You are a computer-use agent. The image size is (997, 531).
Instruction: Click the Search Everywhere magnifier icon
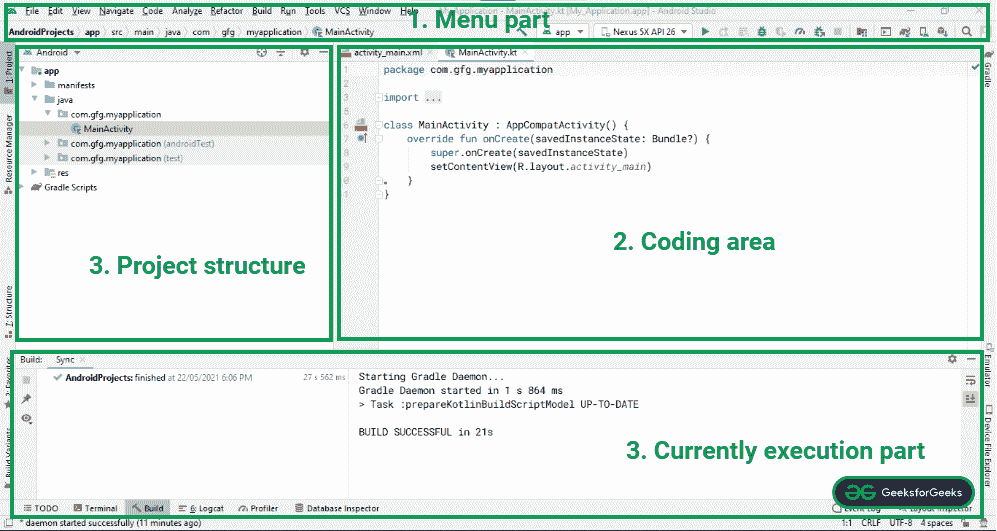[966, 32]
